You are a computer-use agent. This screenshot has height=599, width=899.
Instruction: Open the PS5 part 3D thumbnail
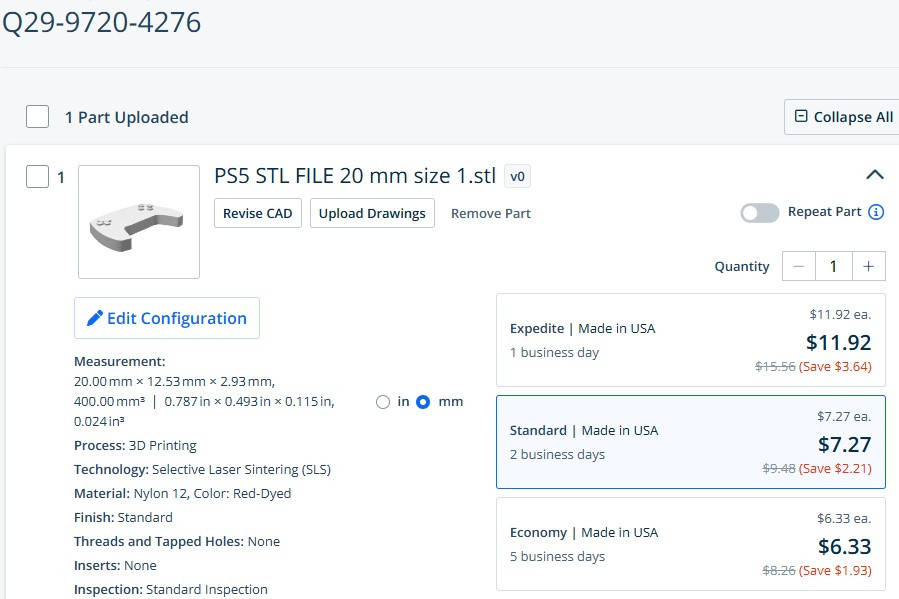click(x=139, y=222)
